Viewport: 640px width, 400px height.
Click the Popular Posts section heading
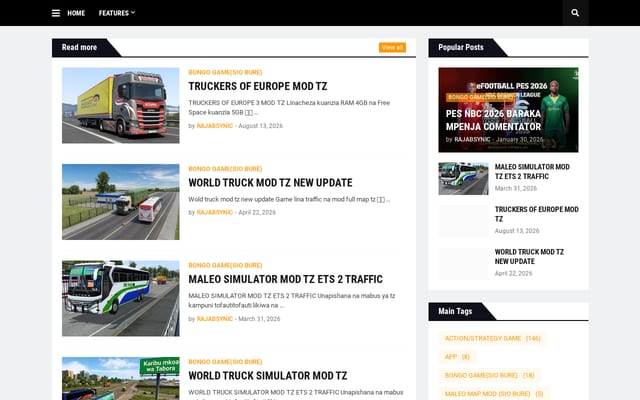(461, 47)
